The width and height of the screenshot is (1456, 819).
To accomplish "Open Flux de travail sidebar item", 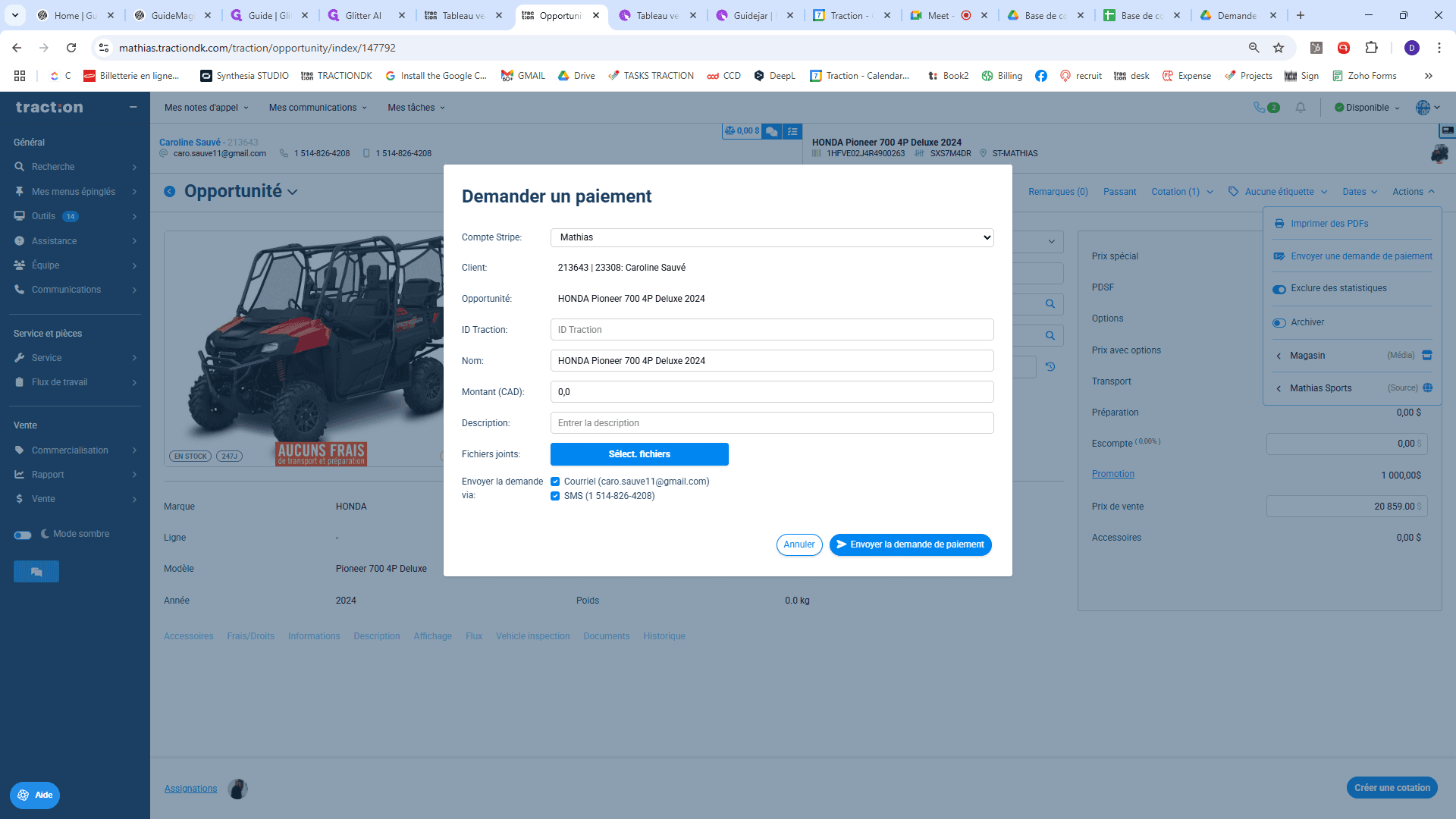I will pos(75,382).
